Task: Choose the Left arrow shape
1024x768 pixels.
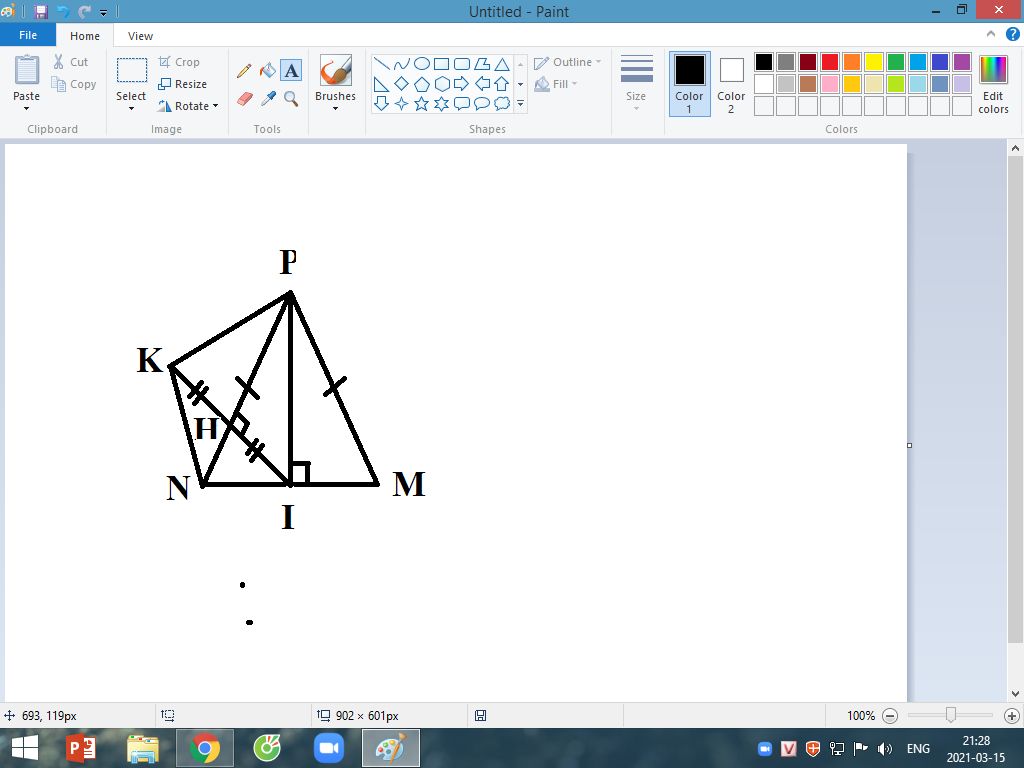Action: tap(482, 84)
